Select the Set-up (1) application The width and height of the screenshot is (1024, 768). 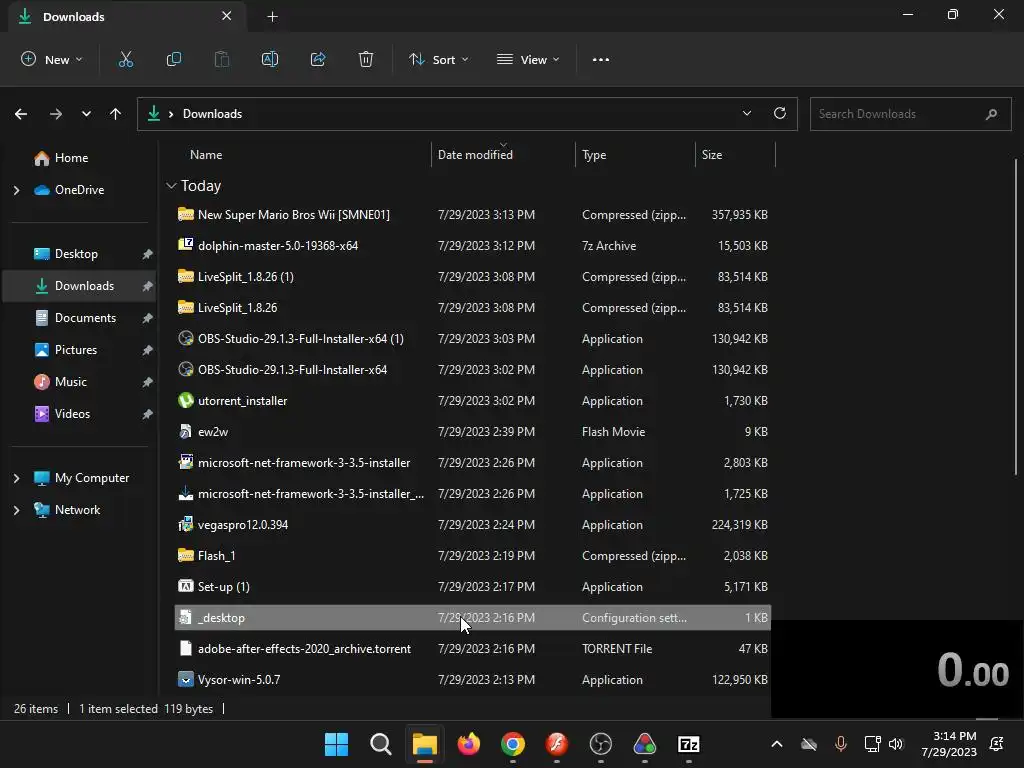[x=473, y=587]
